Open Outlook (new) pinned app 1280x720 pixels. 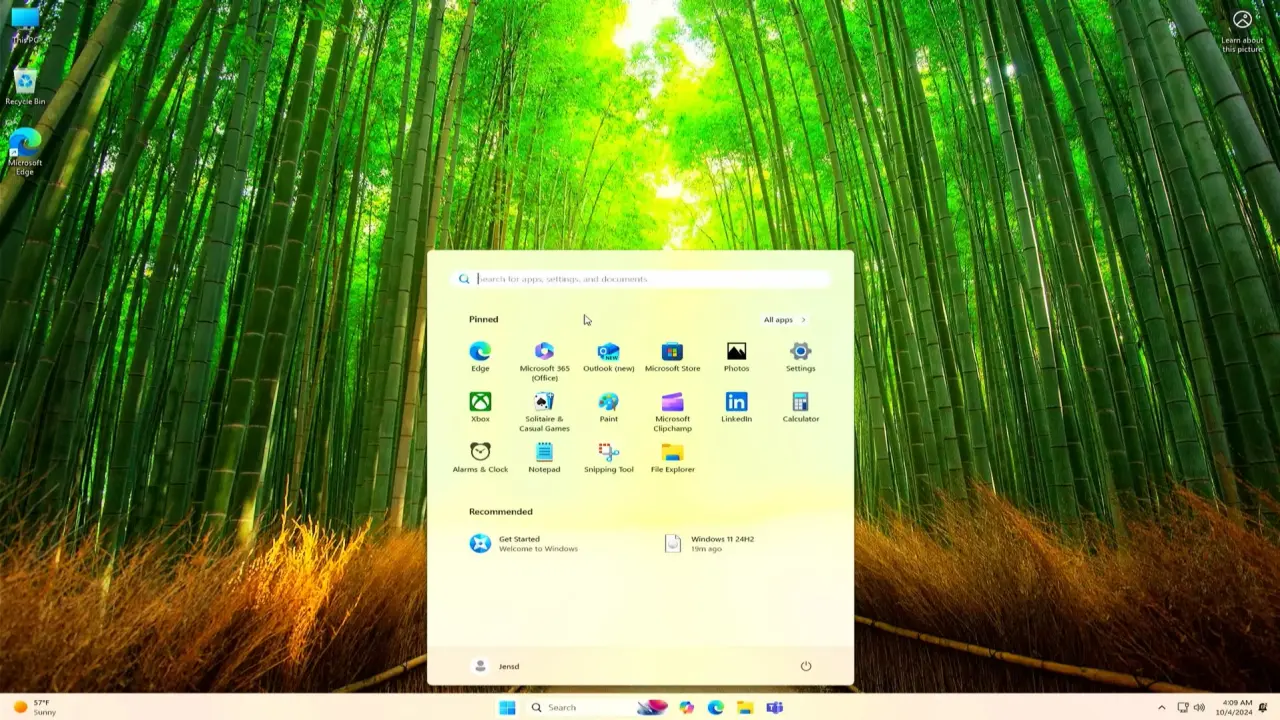point(608,356)
